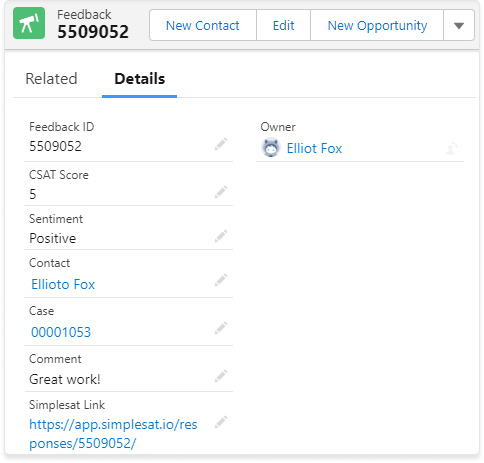The image size is (484, 463).
Task: Switch to the Related tab
Action: click(x=51, y=79)
